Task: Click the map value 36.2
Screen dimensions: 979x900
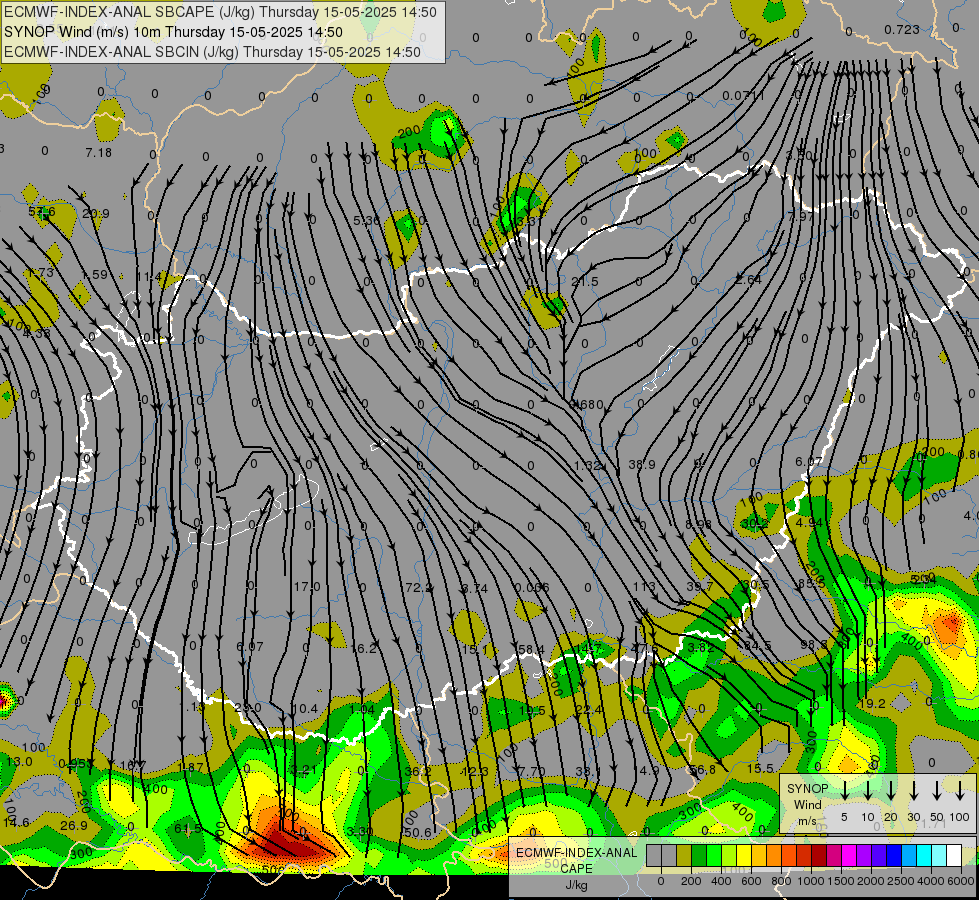Action: (418, 771)
